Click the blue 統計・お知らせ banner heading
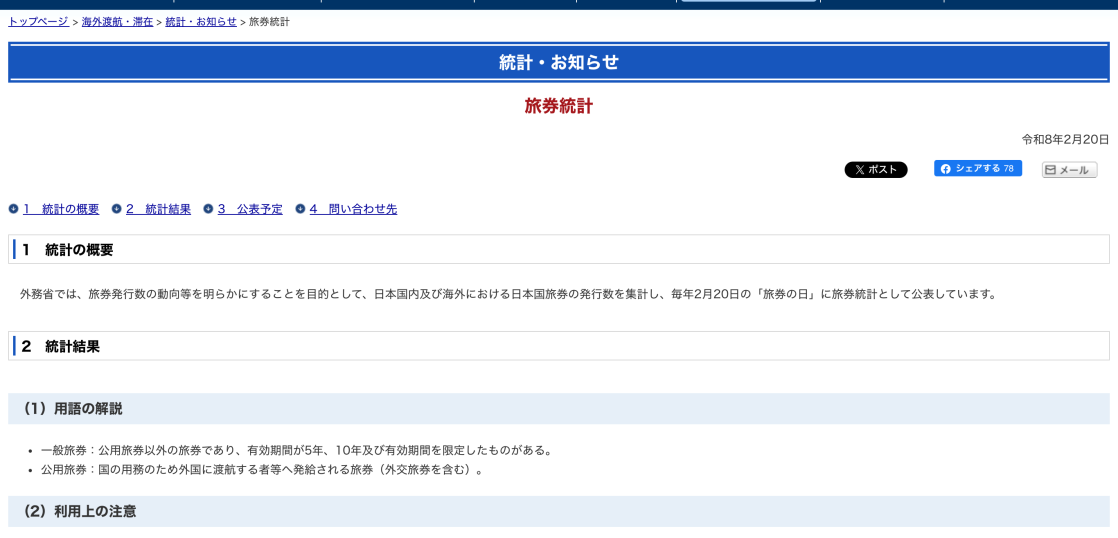The height and width of the screenshot is (538, 1118). coord(558,62)
